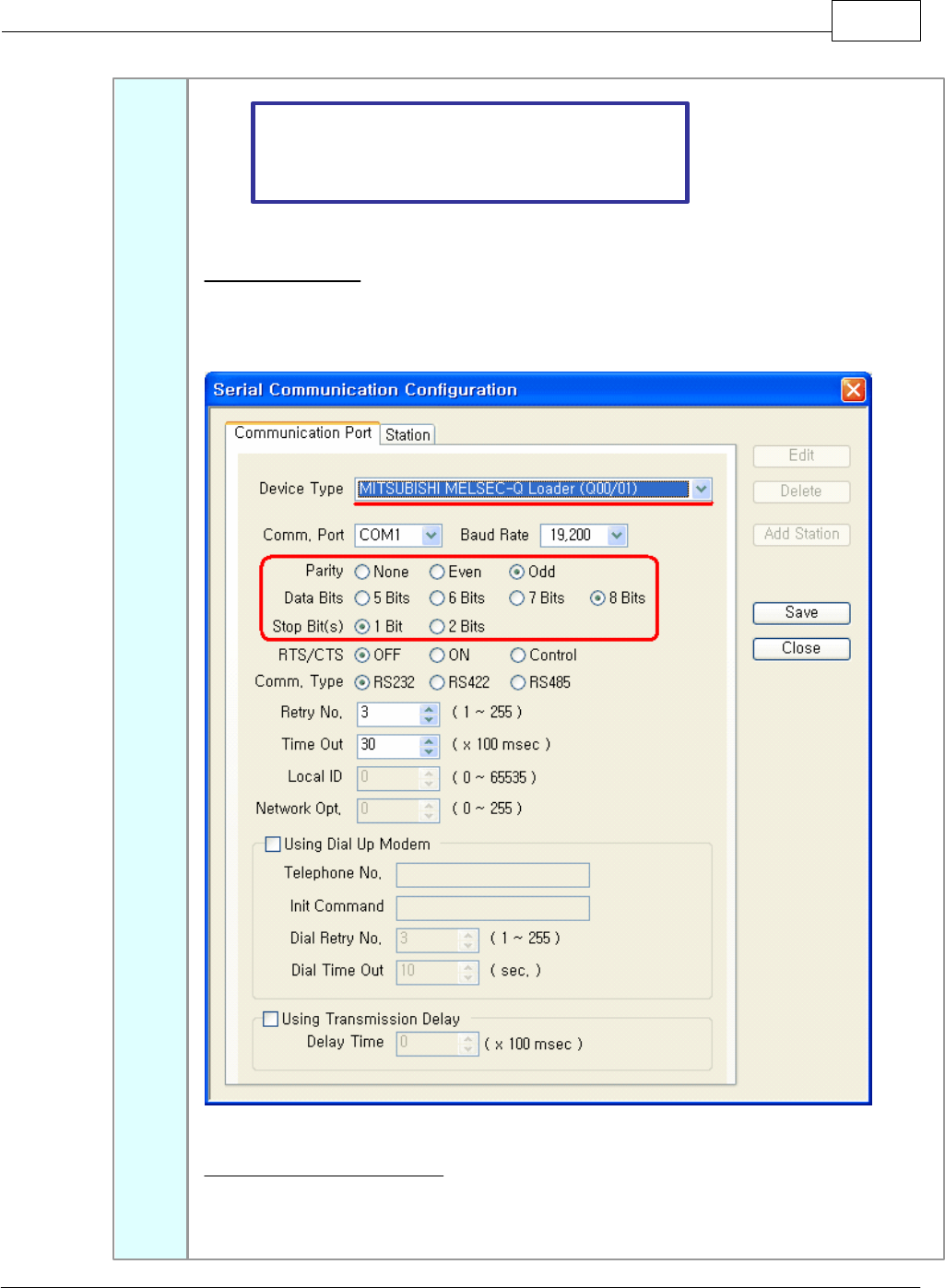This screenshot has height=1288, width=945.
Task: Click the Dial Retry No. field
Action: click(437, 940)
